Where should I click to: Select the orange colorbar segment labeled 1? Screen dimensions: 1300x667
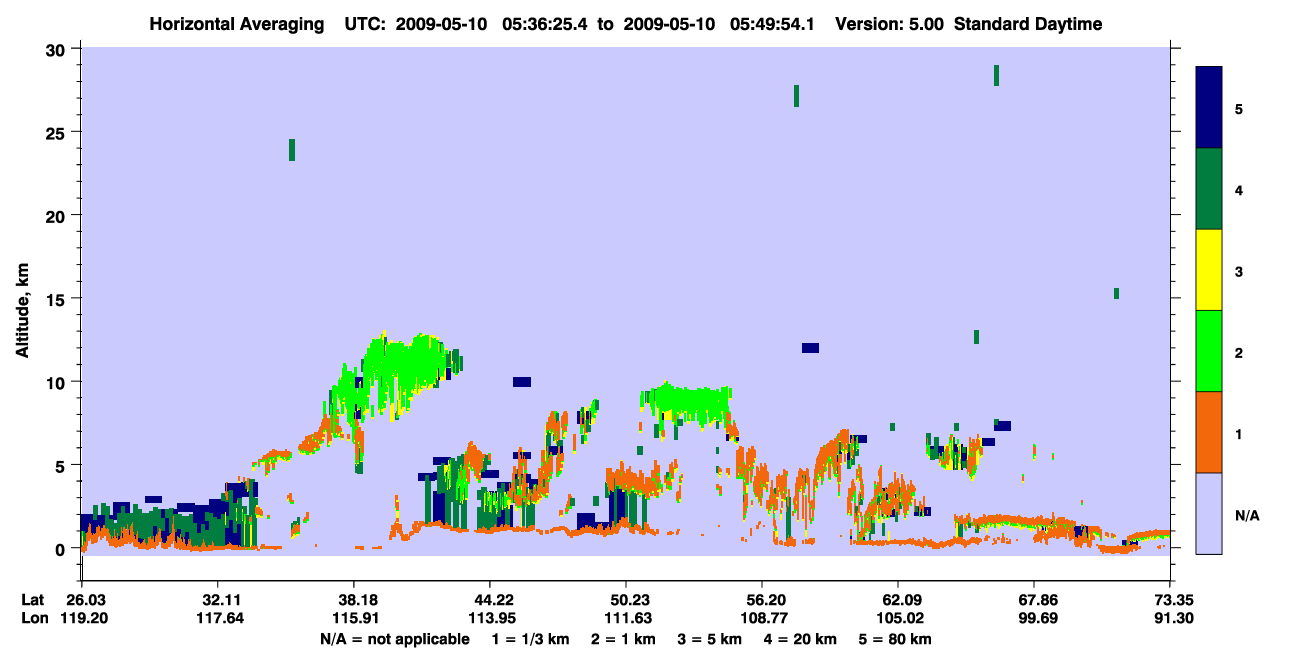point(1209,432)
